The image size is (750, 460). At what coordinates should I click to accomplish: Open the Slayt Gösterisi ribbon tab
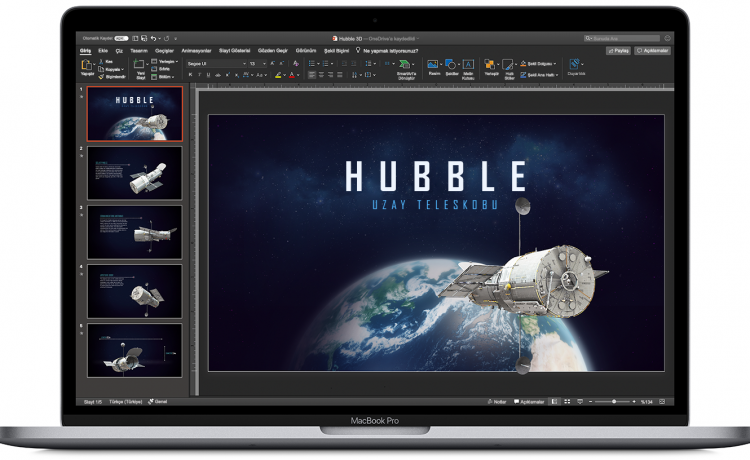234,50
